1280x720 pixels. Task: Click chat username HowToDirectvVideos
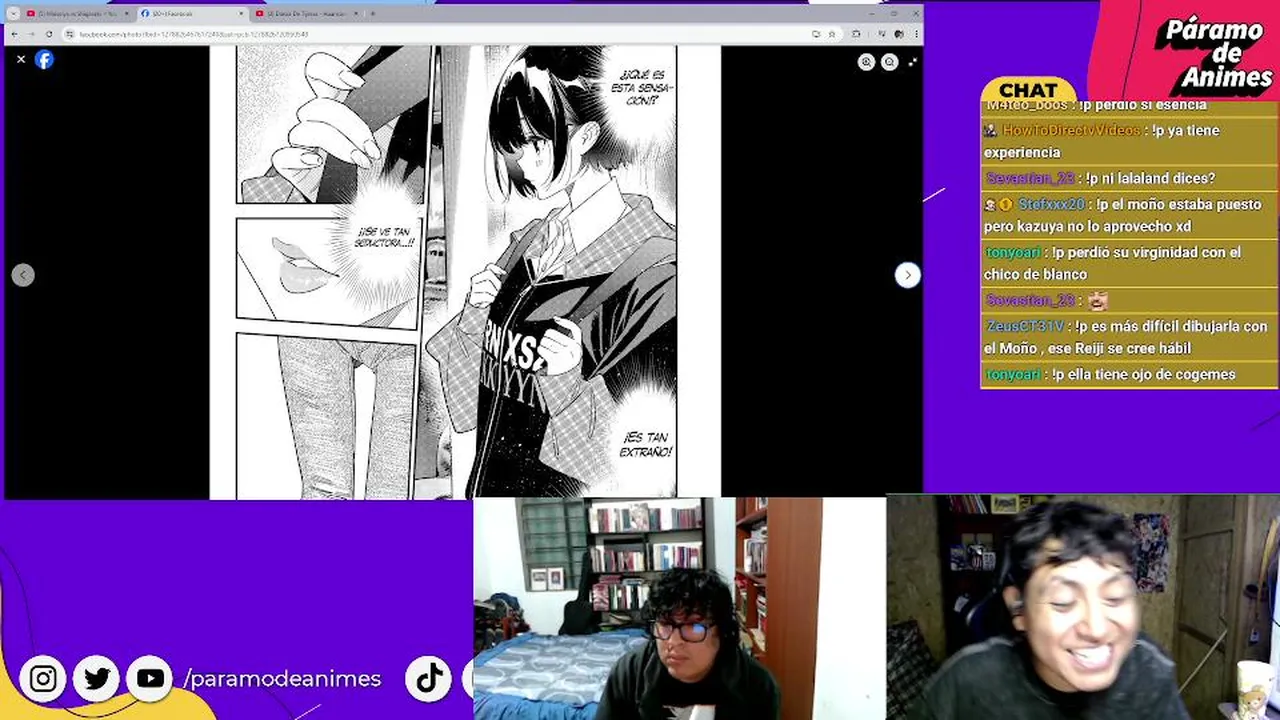pyautogui.click(x=1071, y=131)
